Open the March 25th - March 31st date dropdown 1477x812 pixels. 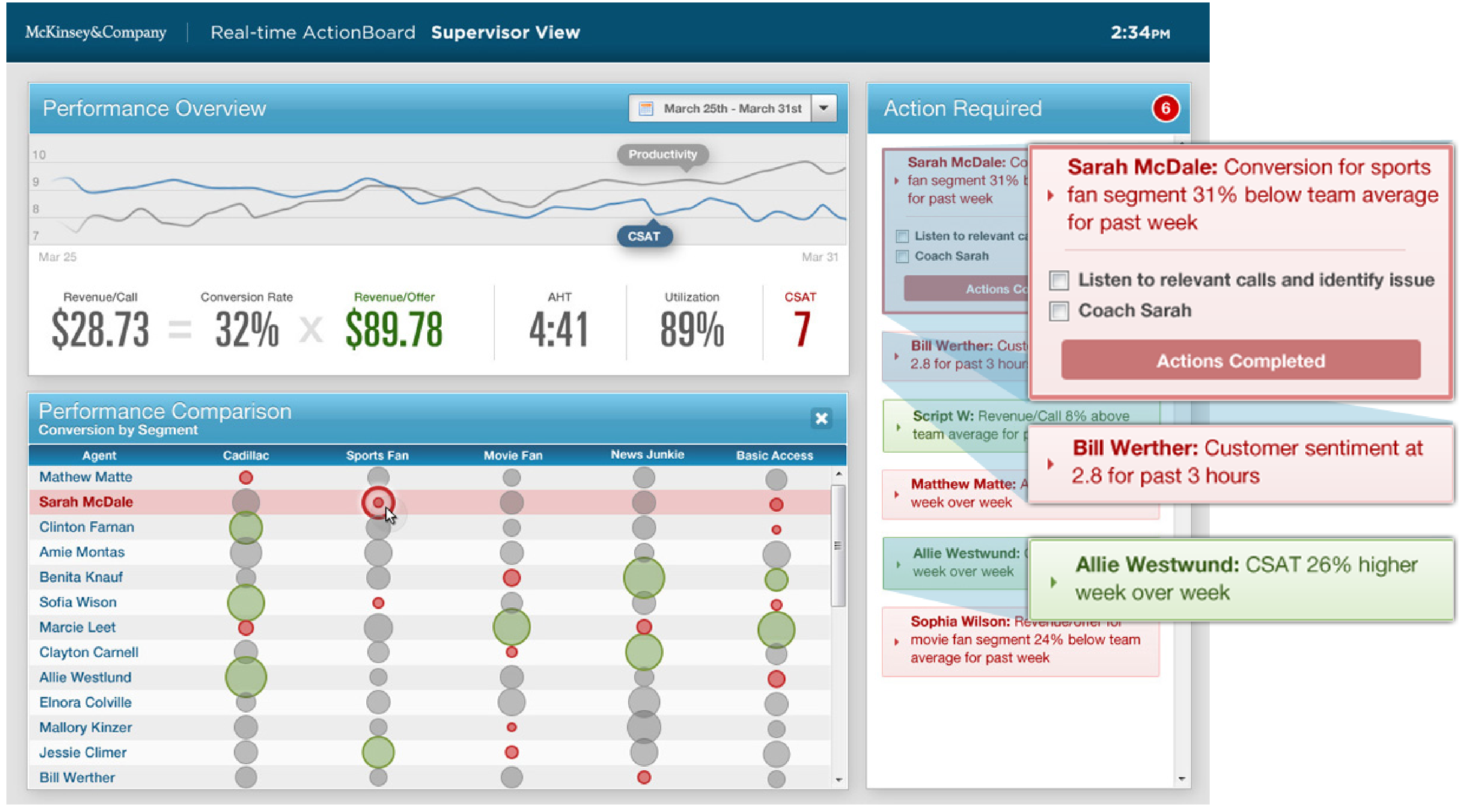(x=825, y=108)
